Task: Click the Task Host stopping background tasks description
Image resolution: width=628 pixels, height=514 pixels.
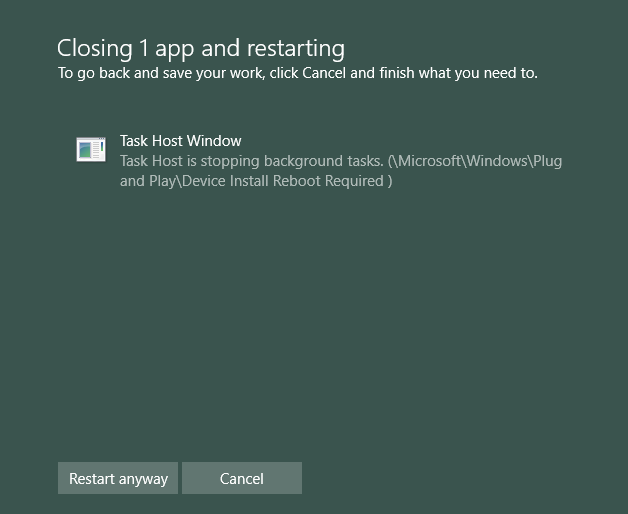Action: 341,171
